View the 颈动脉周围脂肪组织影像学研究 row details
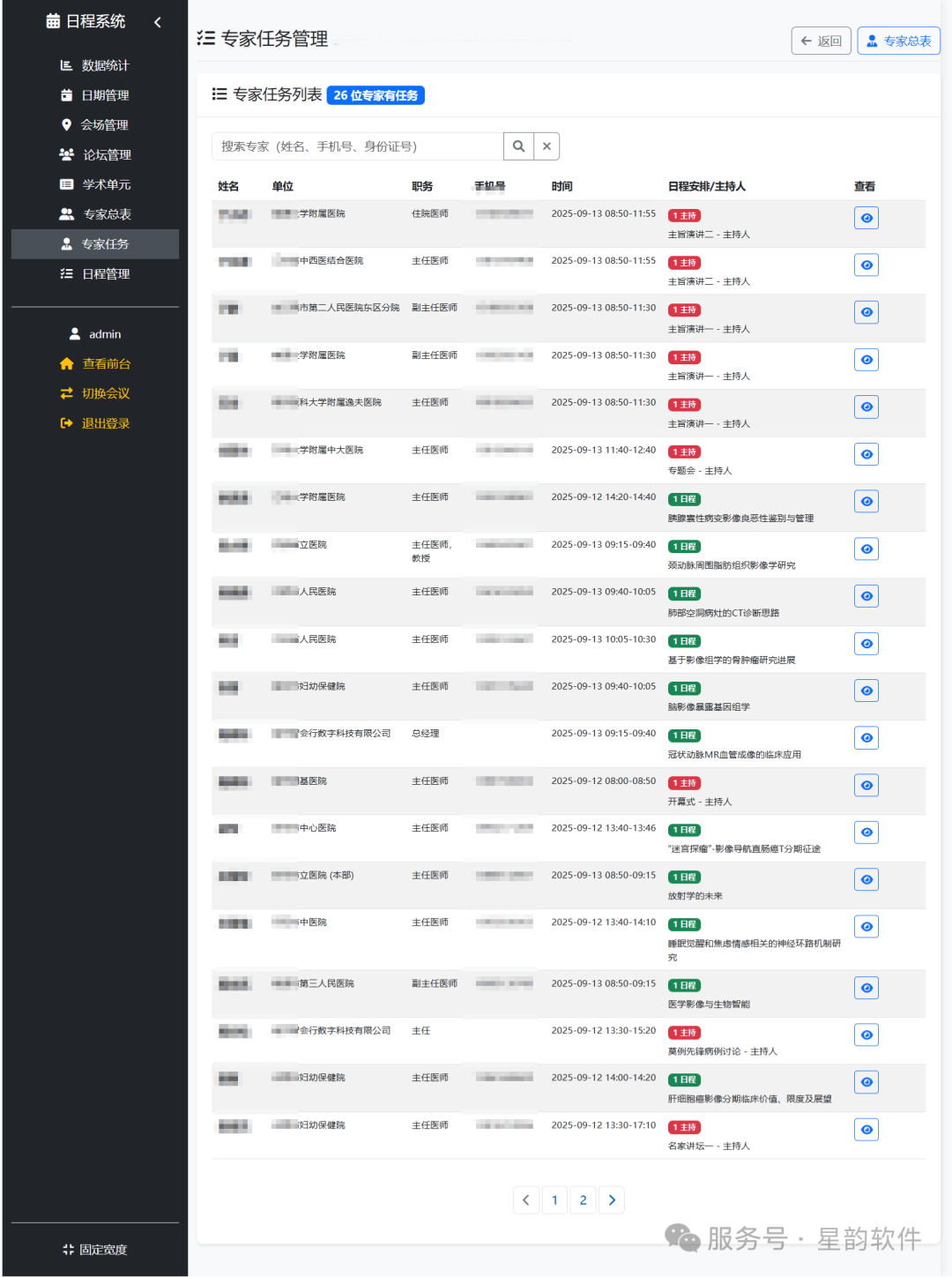Viewport: 952px width, 1277px height. [866, 549]
